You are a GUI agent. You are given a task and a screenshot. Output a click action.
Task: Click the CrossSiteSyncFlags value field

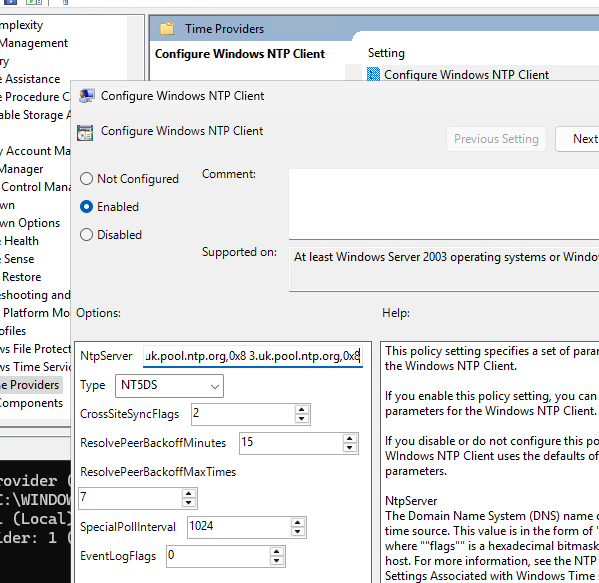[243, 414]
